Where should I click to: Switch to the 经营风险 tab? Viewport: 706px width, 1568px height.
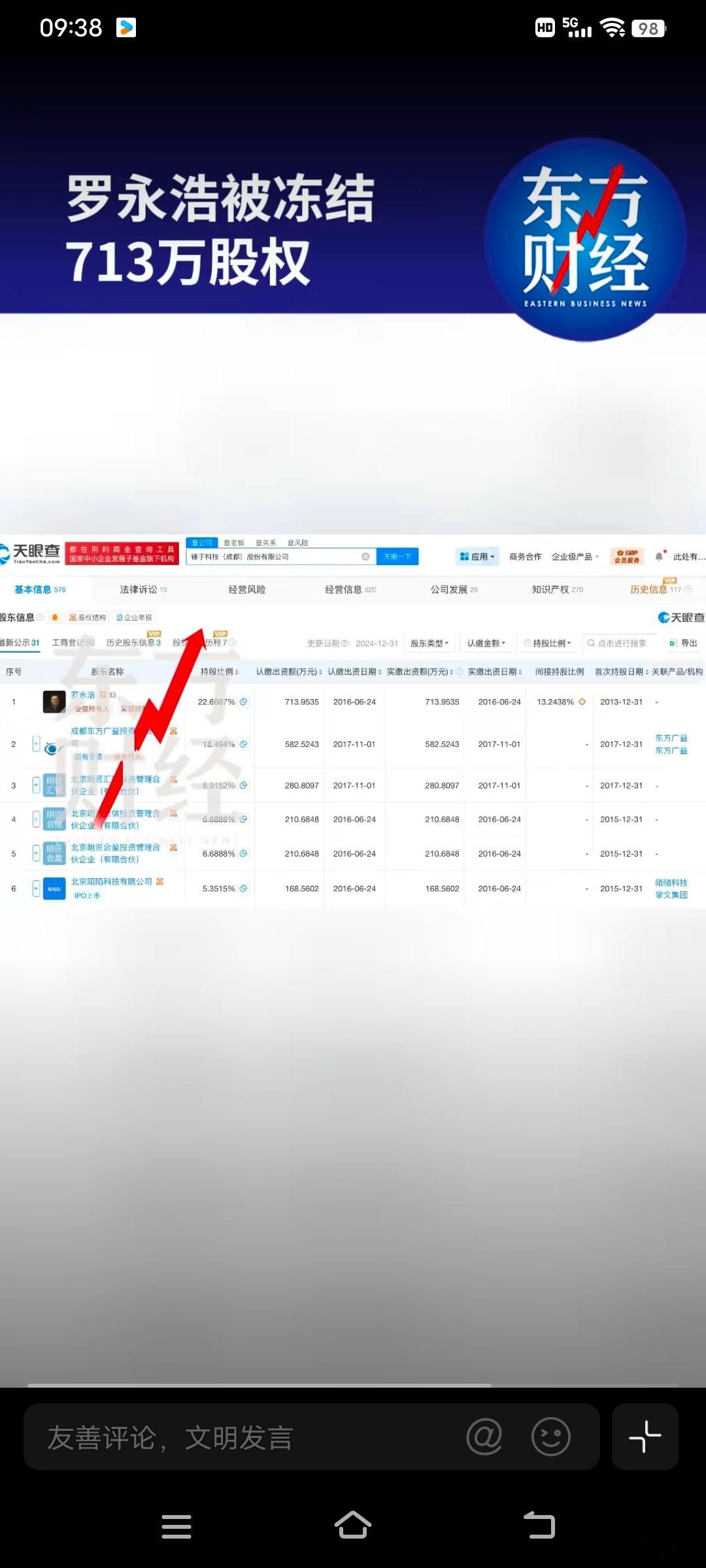[247, 589]
